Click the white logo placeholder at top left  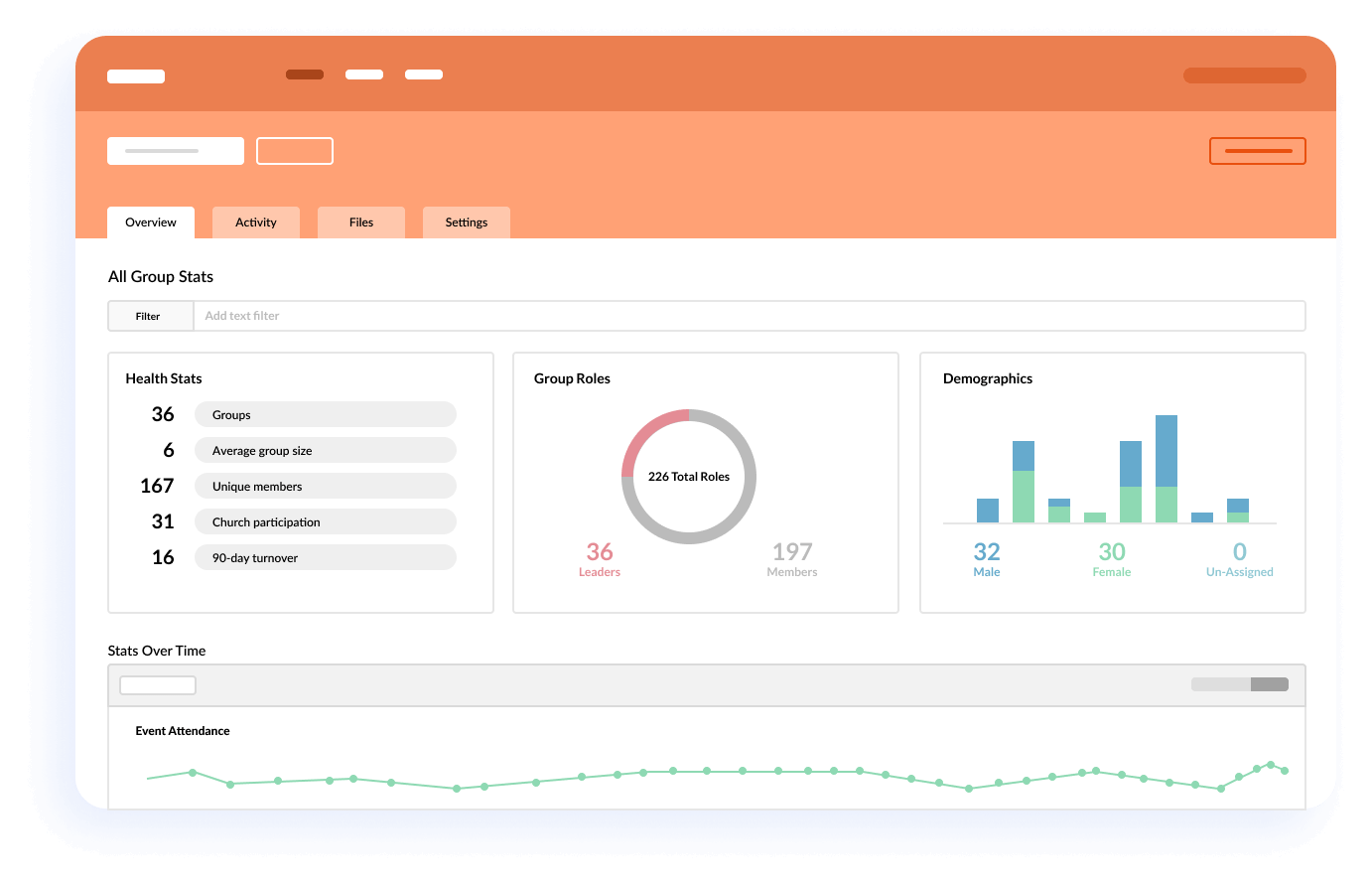[x=136, y=76]
